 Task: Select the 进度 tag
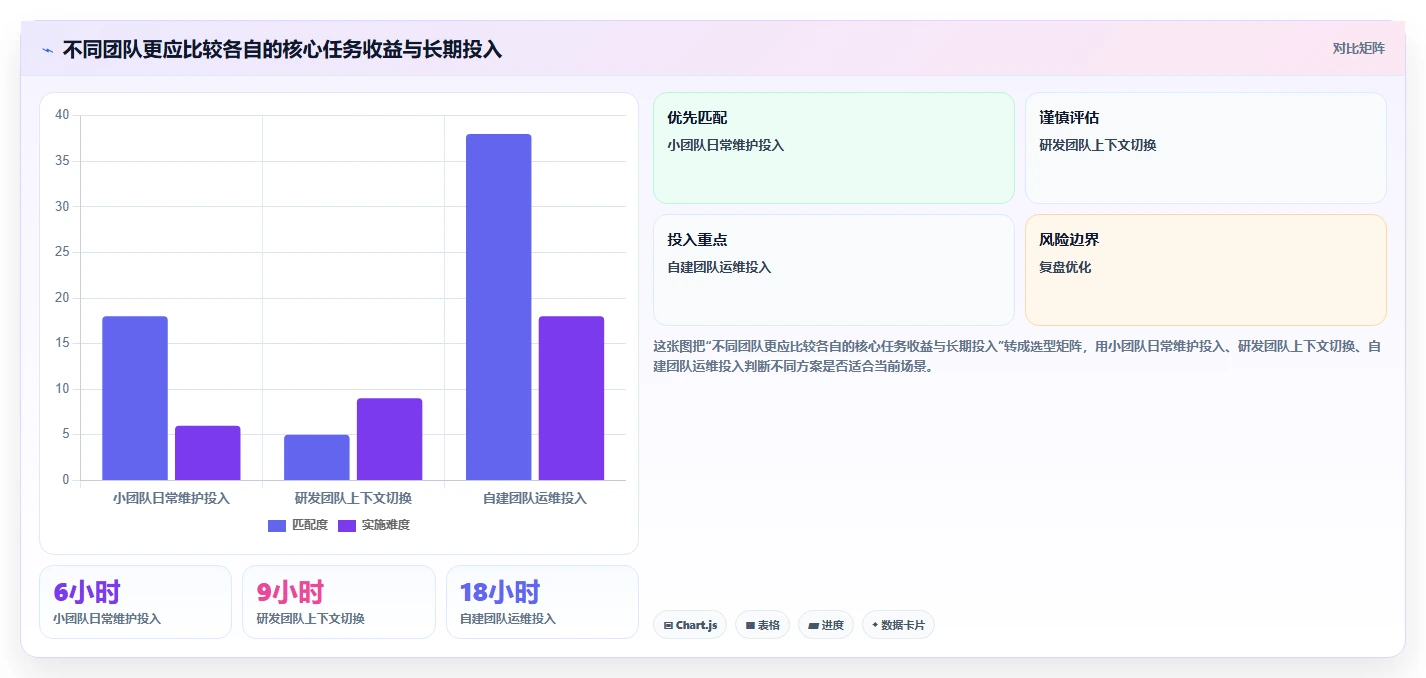(x=826, y=625)
